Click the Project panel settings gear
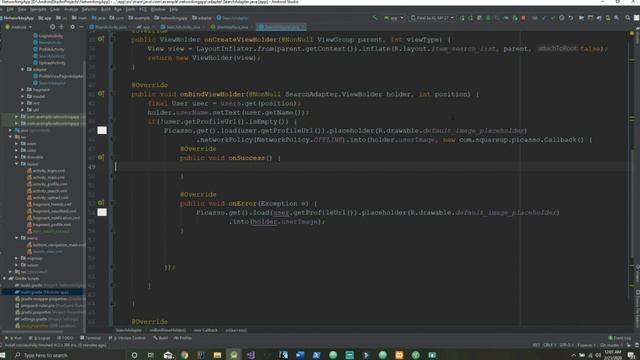640x360 pixels. pyautogui.click(x=72, y=27)
